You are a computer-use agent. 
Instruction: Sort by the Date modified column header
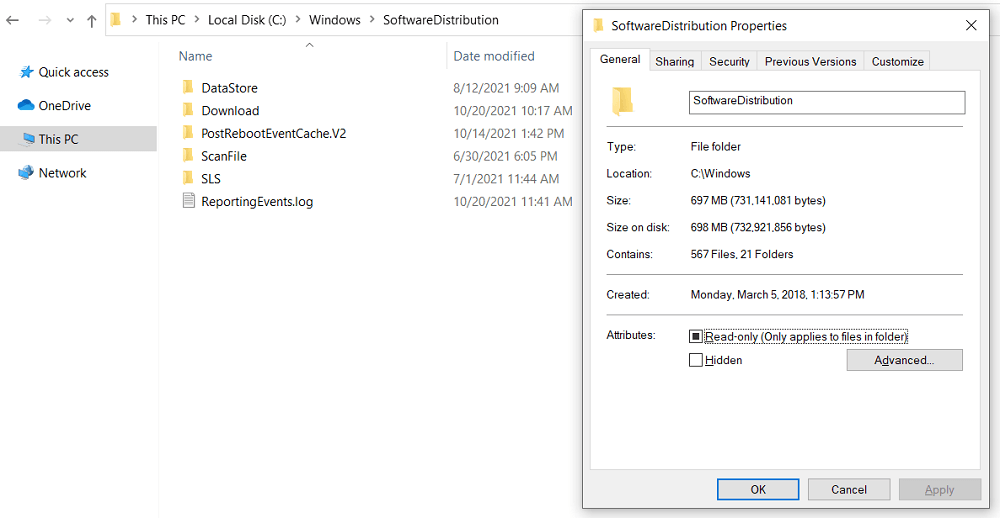click(x=494, y=56)
